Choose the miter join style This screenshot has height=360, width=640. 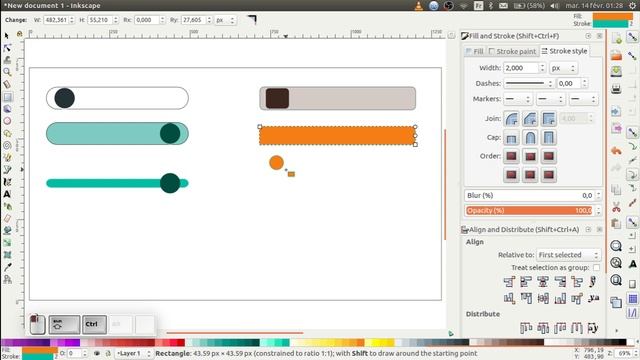pos(549,119)
